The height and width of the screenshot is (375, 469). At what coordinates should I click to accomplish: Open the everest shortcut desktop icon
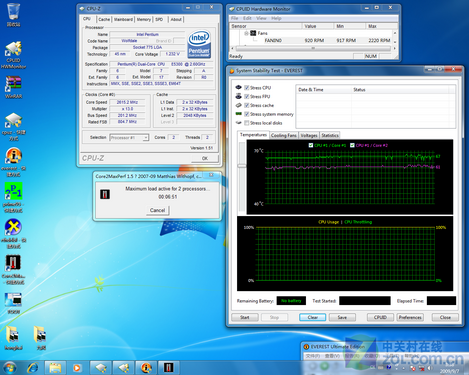coord(13,162)
